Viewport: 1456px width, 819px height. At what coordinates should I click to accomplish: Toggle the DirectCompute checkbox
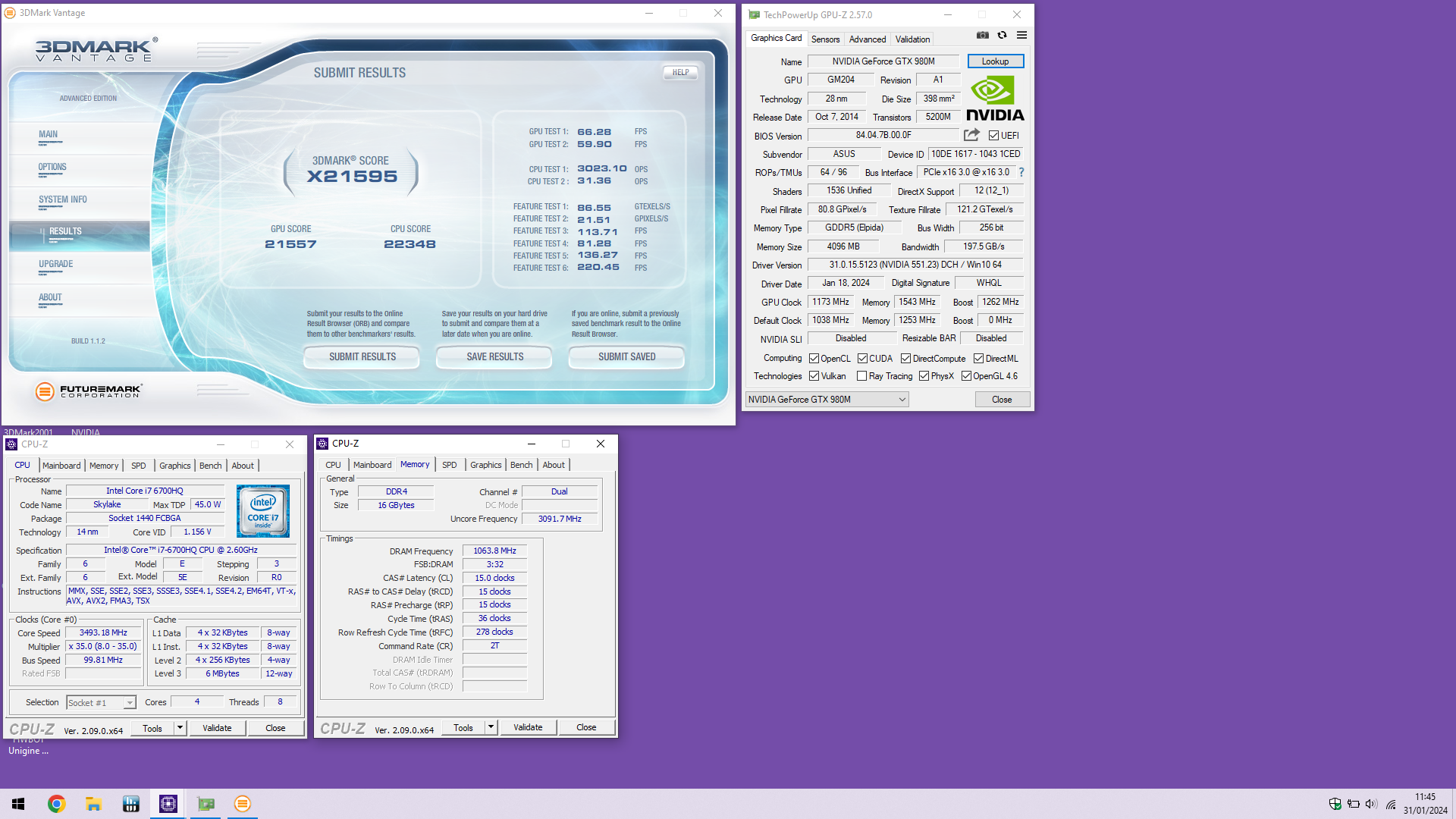[905, 359]
